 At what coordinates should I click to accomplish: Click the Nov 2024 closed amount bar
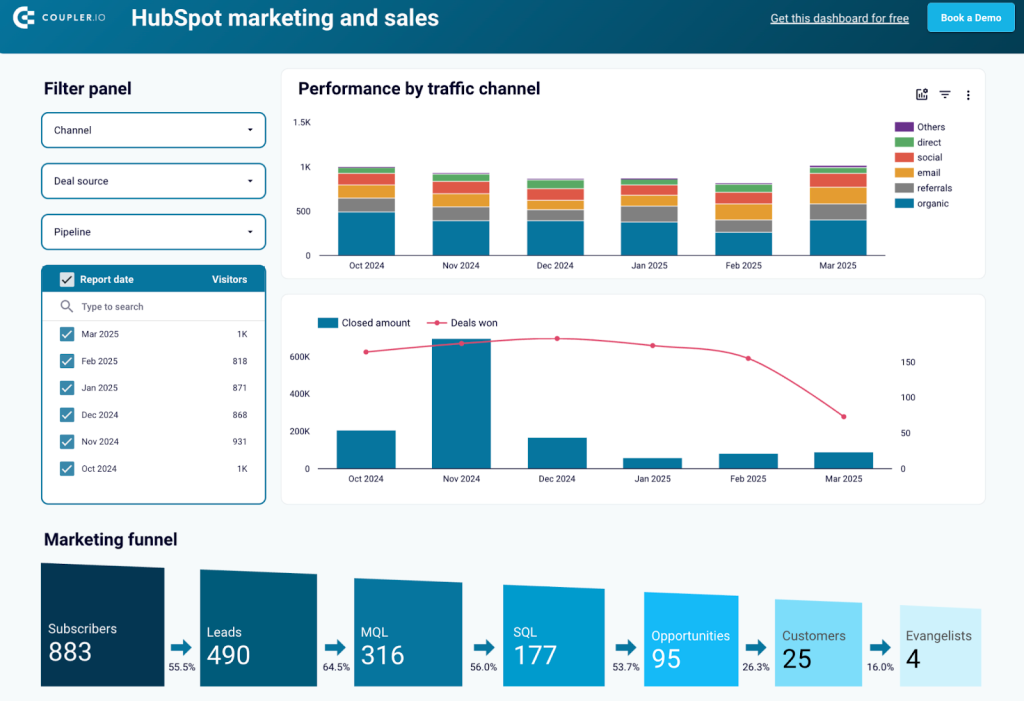click(x=461, y=403)
